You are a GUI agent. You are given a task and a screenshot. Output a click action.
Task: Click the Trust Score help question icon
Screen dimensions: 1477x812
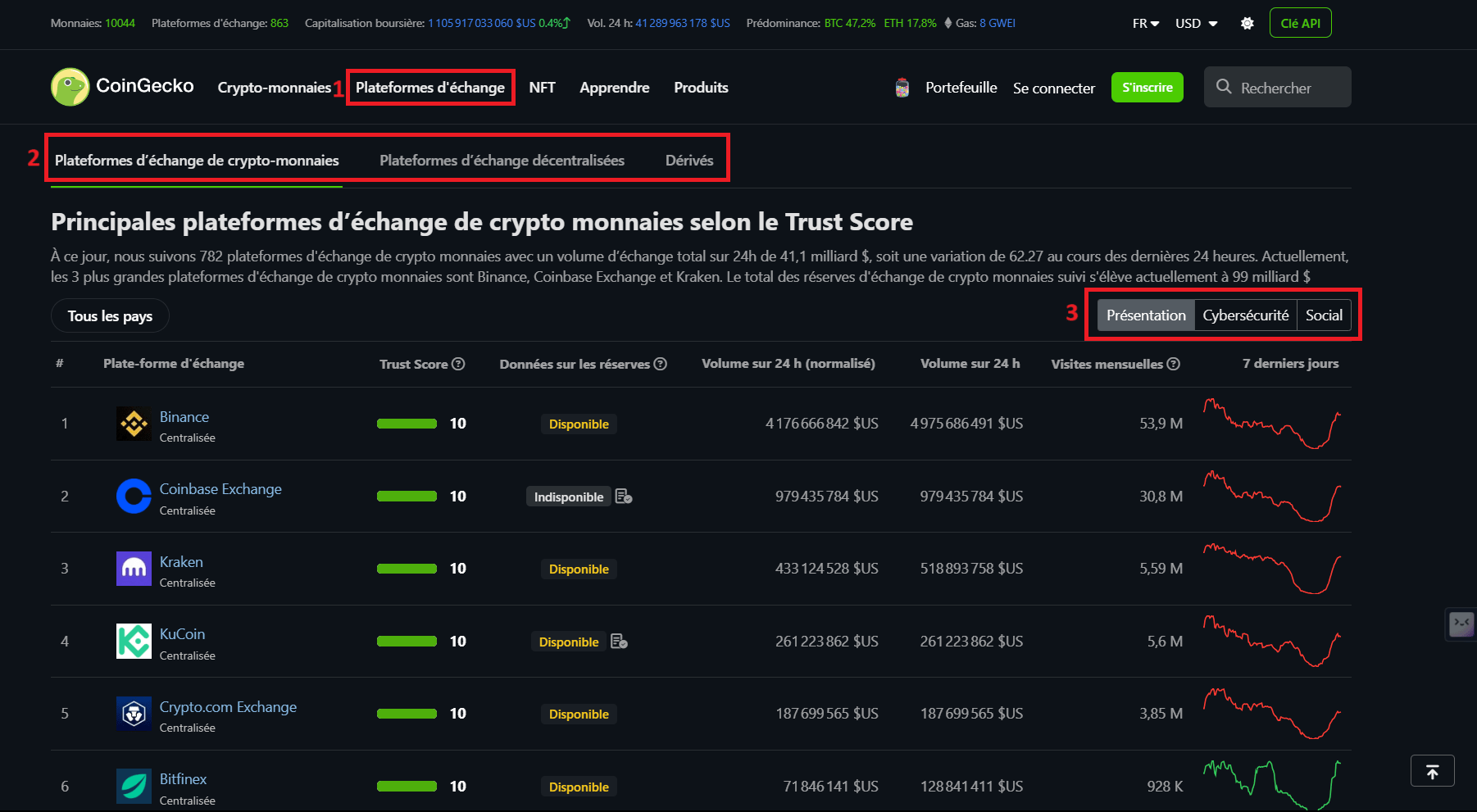pyautogui.click(x=459, y=364)
